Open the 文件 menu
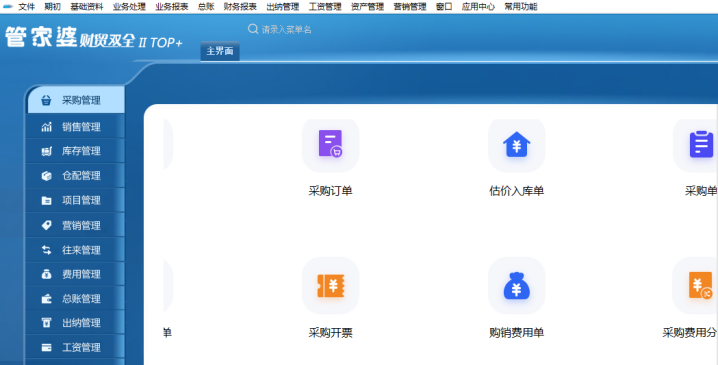 27,6
